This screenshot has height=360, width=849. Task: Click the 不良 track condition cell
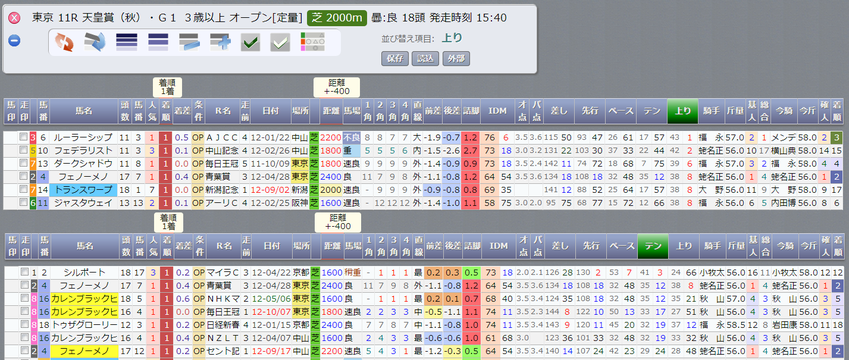click(352, 138)
